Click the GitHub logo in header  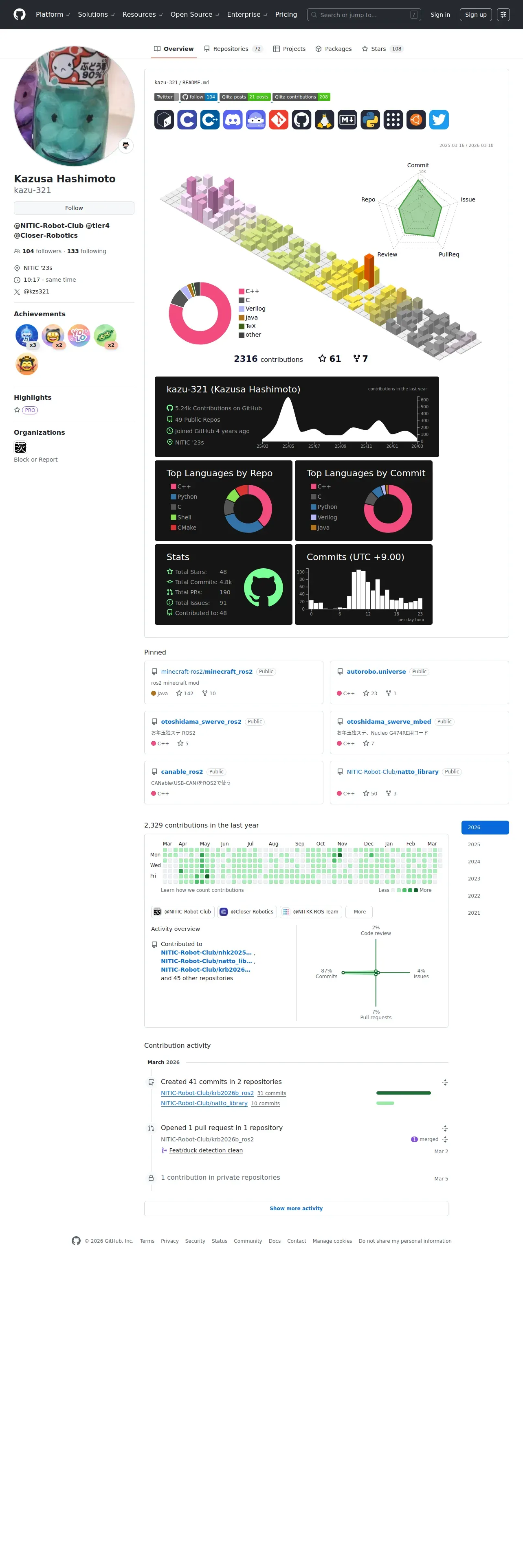pos(20,15)
